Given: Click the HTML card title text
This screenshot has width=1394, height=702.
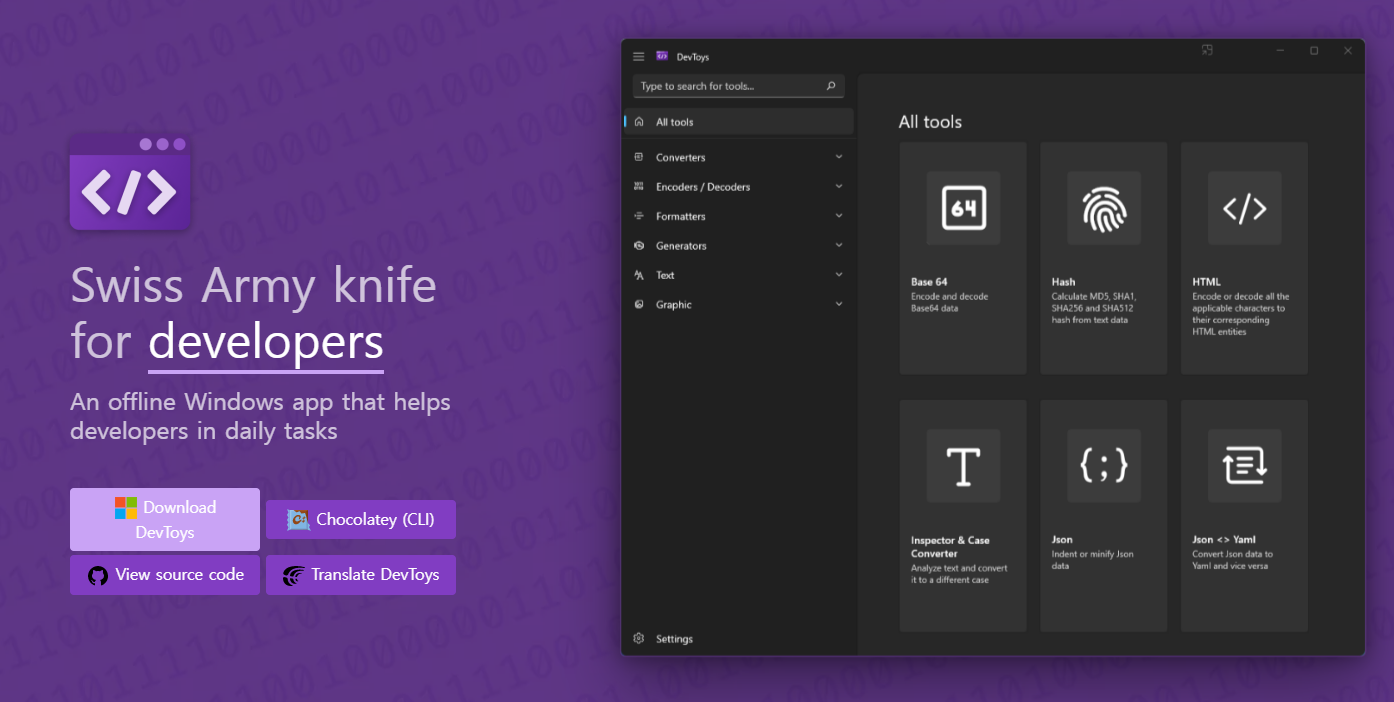Looking at the screenshot, I should 1206,282.
